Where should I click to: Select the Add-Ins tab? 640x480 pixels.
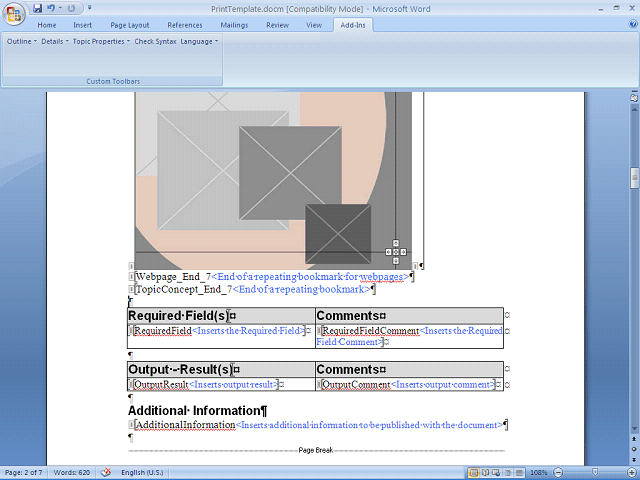click(353, 25)
